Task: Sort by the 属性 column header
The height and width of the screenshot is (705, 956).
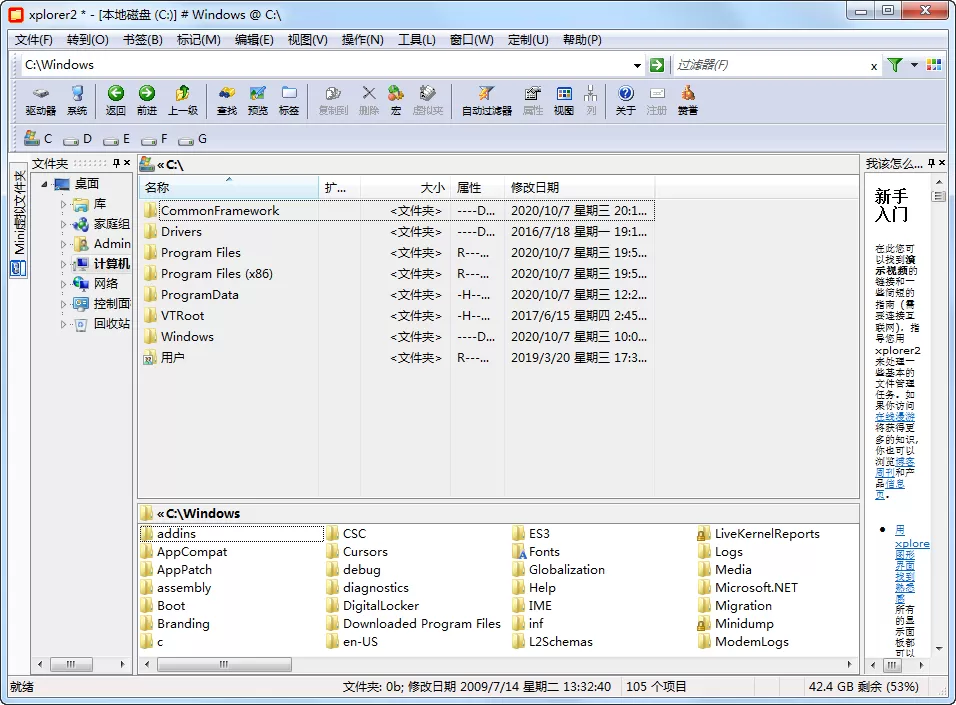Action: coord(478,187)
